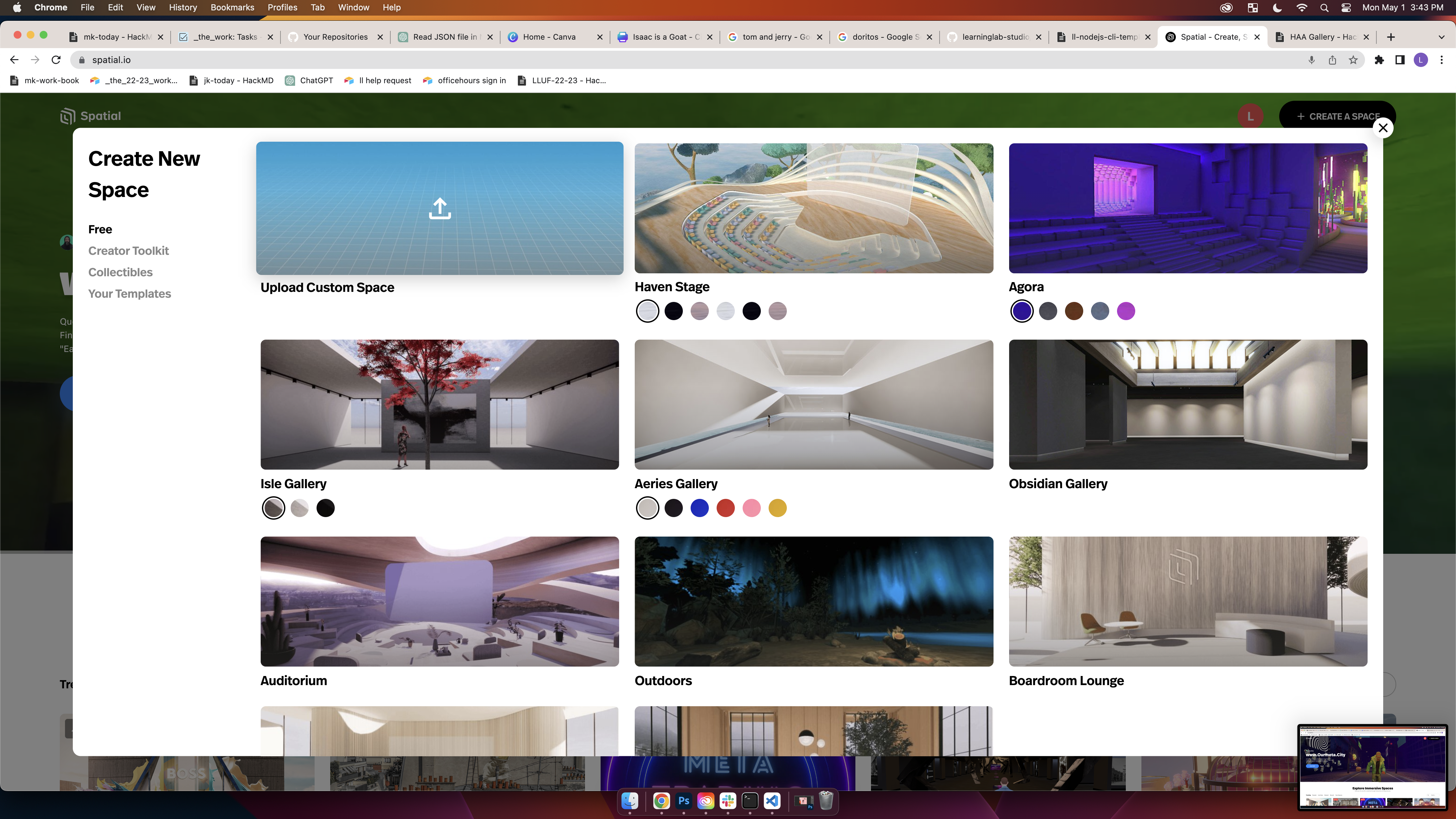Image resolution: width=1456 pixels, height=819 pixels.
Task: Open the History menu in menu bar
Action: point(183,7)
